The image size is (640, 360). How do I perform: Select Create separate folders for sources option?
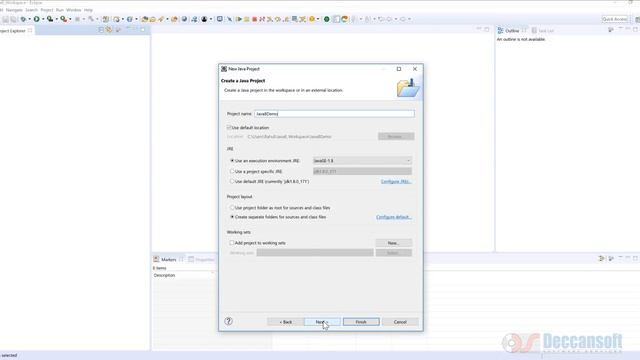tap(232, 217)
